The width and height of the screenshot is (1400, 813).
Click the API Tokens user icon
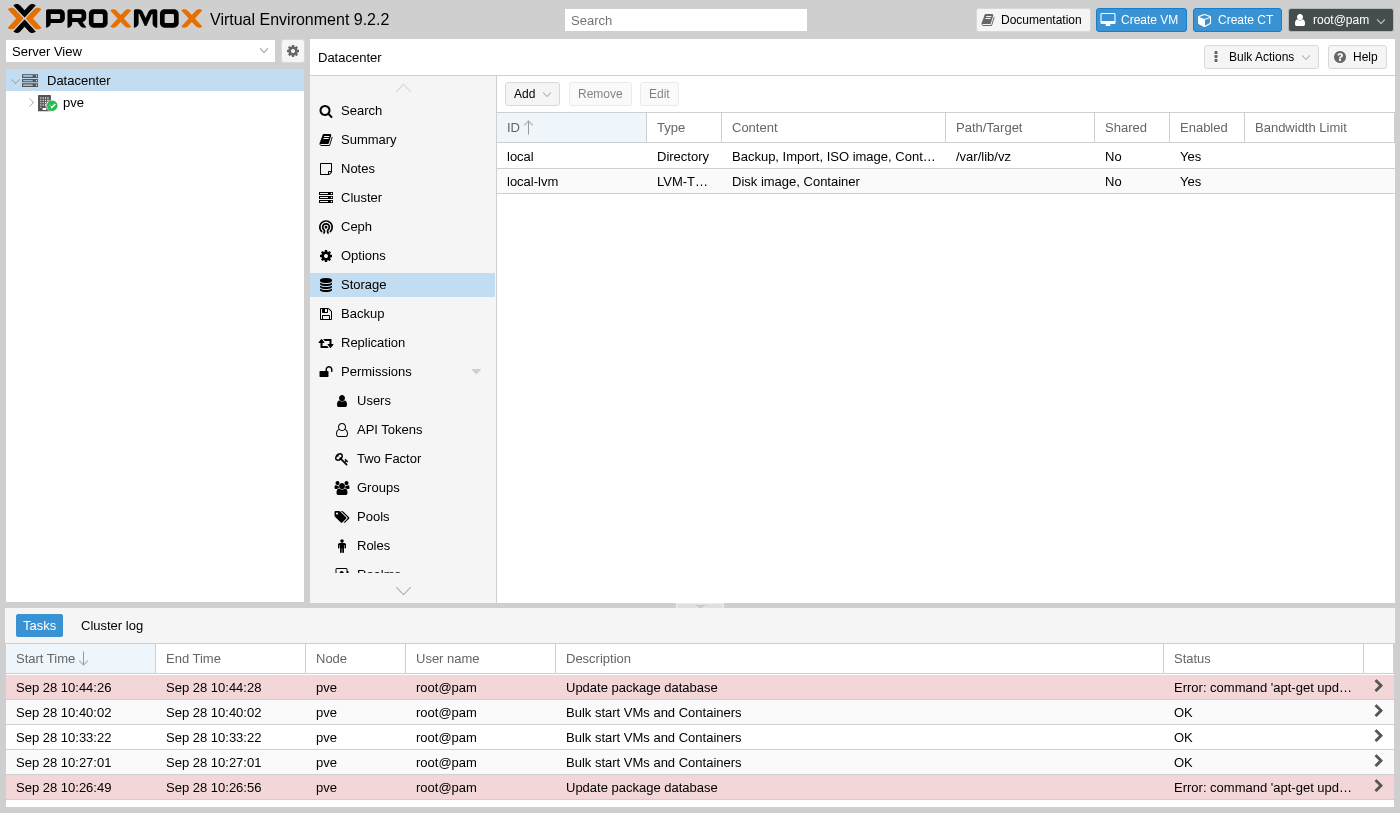click(342, 430)
